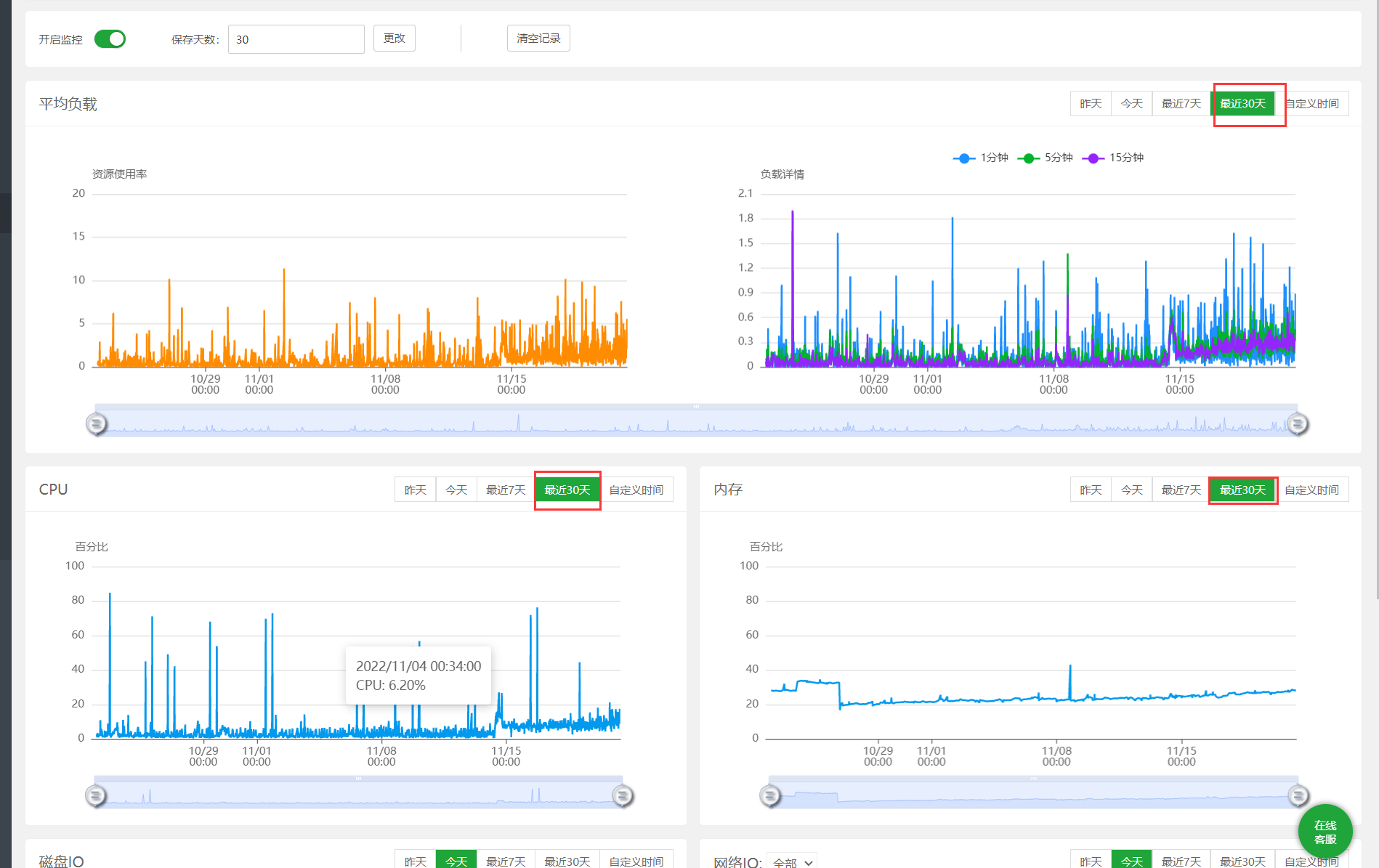Select 最近30天 tab in 内存 panel

coord(1242,490)
